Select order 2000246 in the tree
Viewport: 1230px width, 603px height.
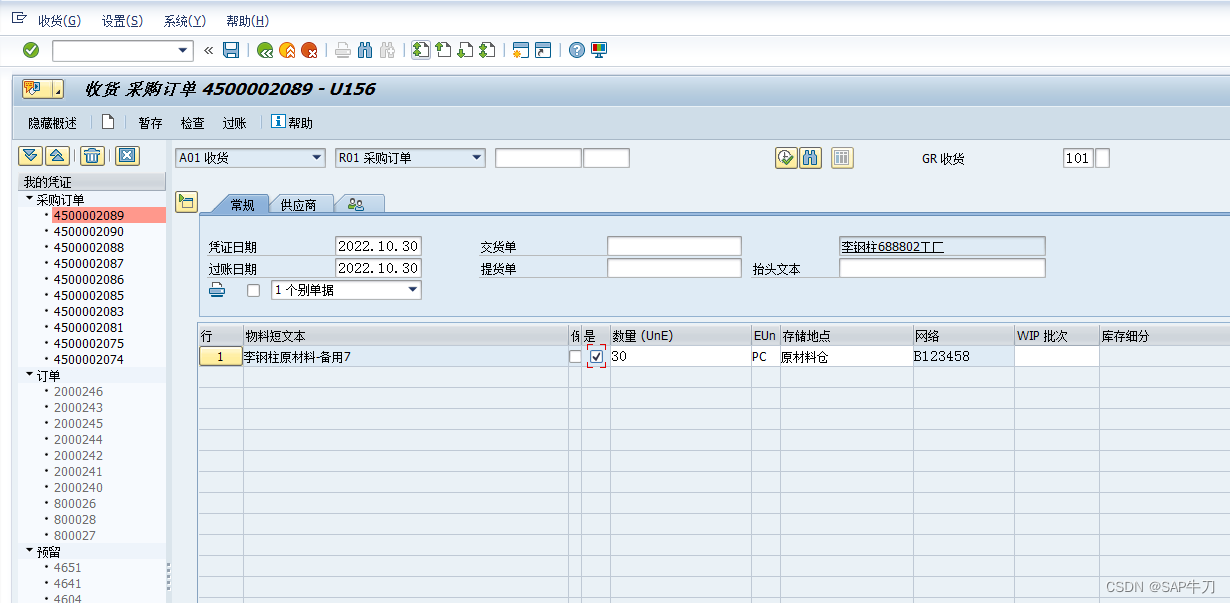[78, 391]
